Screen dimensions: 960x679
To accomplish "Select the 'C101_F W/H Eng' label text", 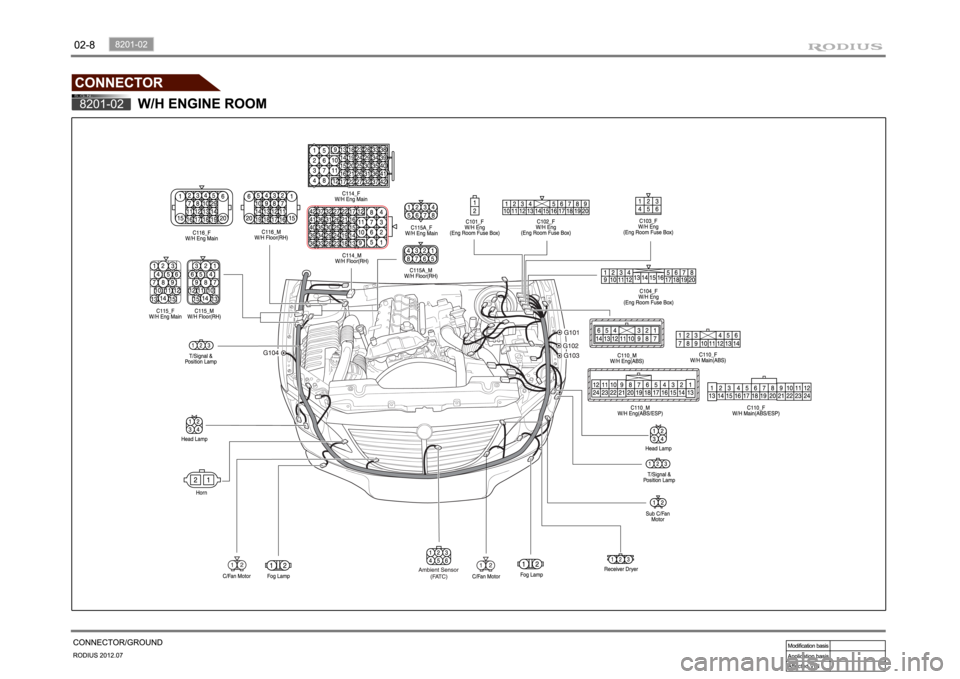I will click(x=474, y=225).
